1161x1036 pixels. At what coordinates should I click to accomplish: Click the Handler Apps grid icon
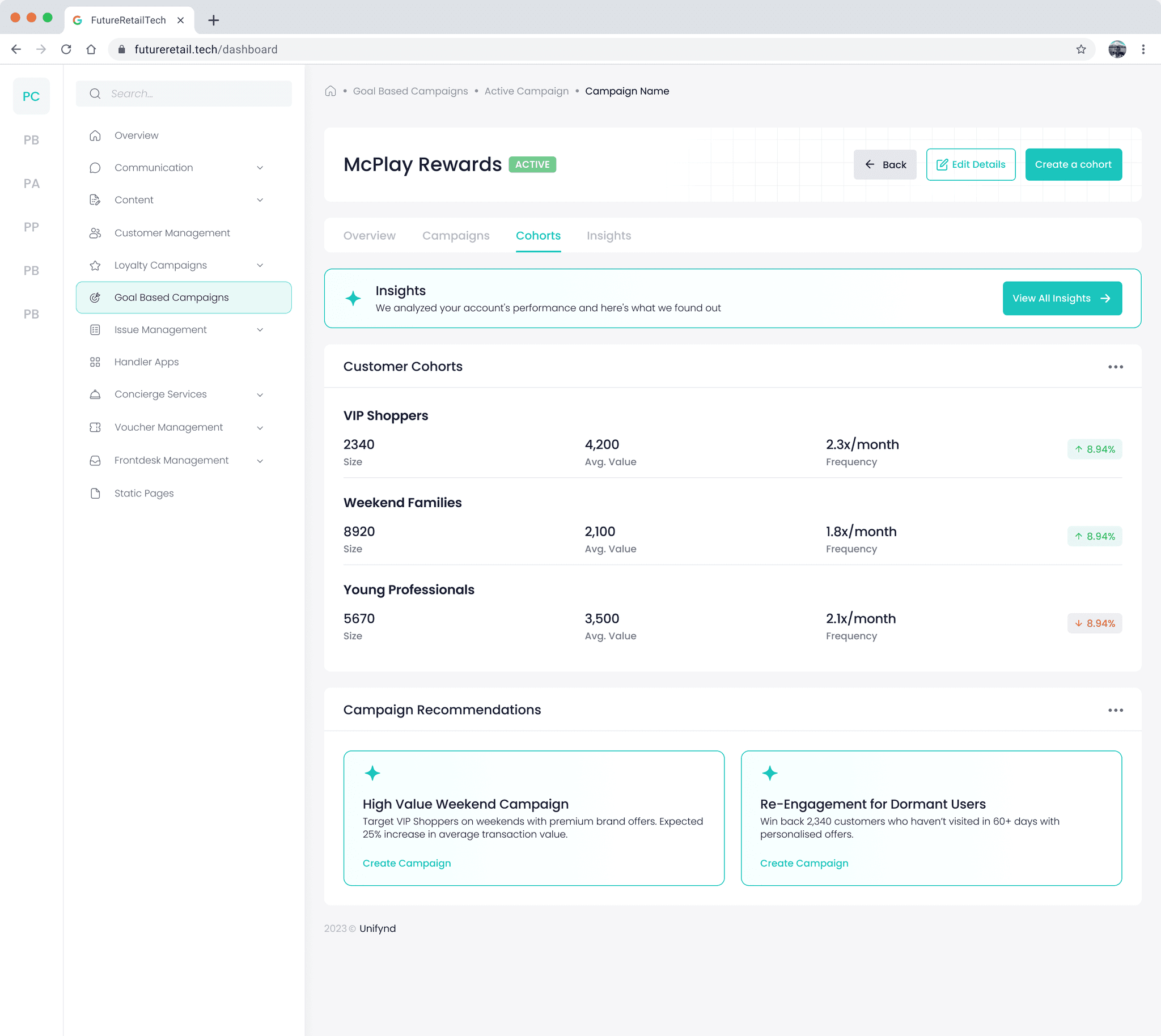tap(95, 362)
